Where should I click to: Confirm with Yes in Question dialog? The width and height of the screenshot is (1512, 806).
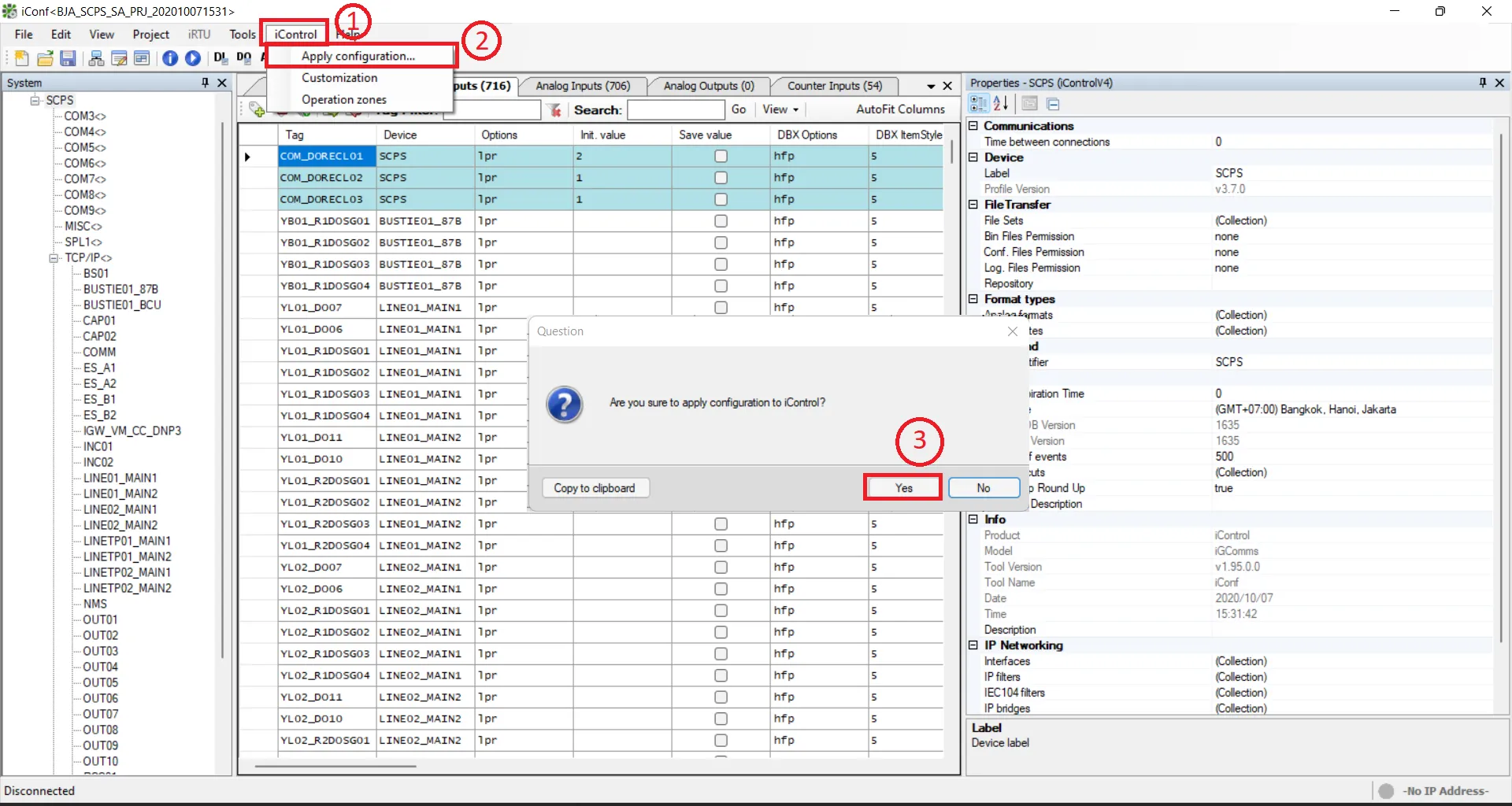(x=903, y=488)
